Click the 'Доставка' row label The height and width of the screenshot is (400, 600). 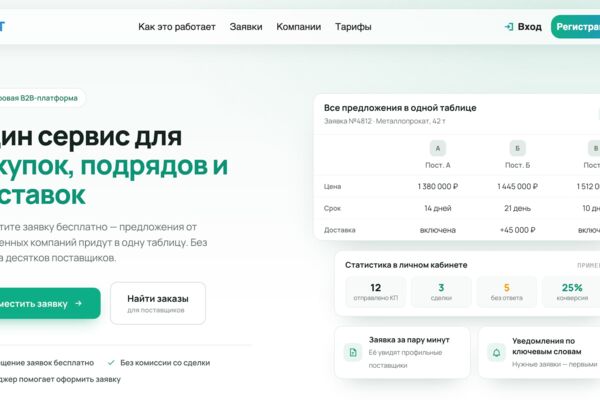click(340, 230)
